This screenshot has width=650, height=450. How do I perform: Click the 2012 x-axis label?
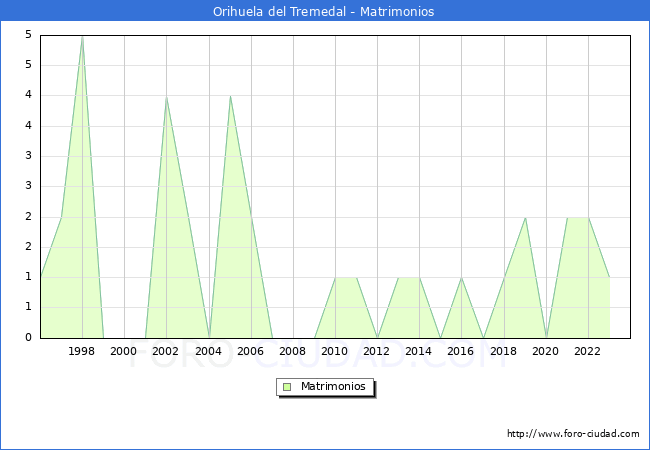click(376, 351)
